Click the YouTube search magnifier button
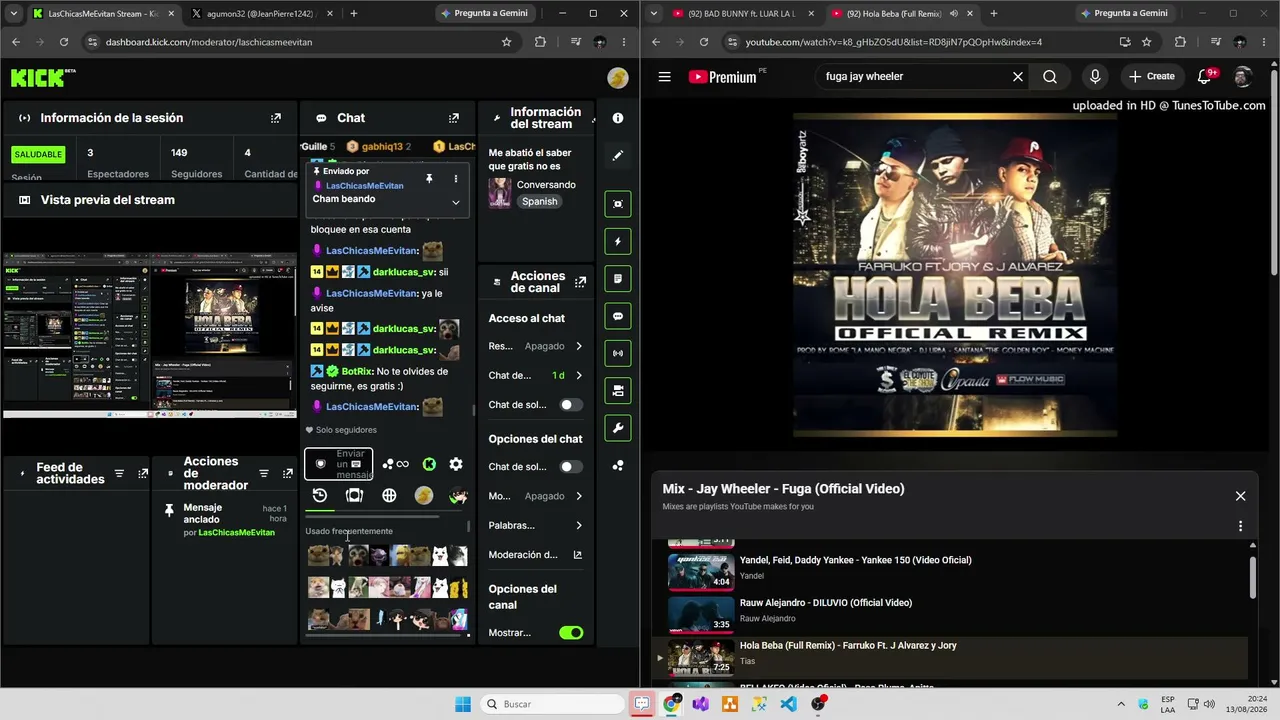This screenshot has height=720, width=1280. [x=1050, y=77]
